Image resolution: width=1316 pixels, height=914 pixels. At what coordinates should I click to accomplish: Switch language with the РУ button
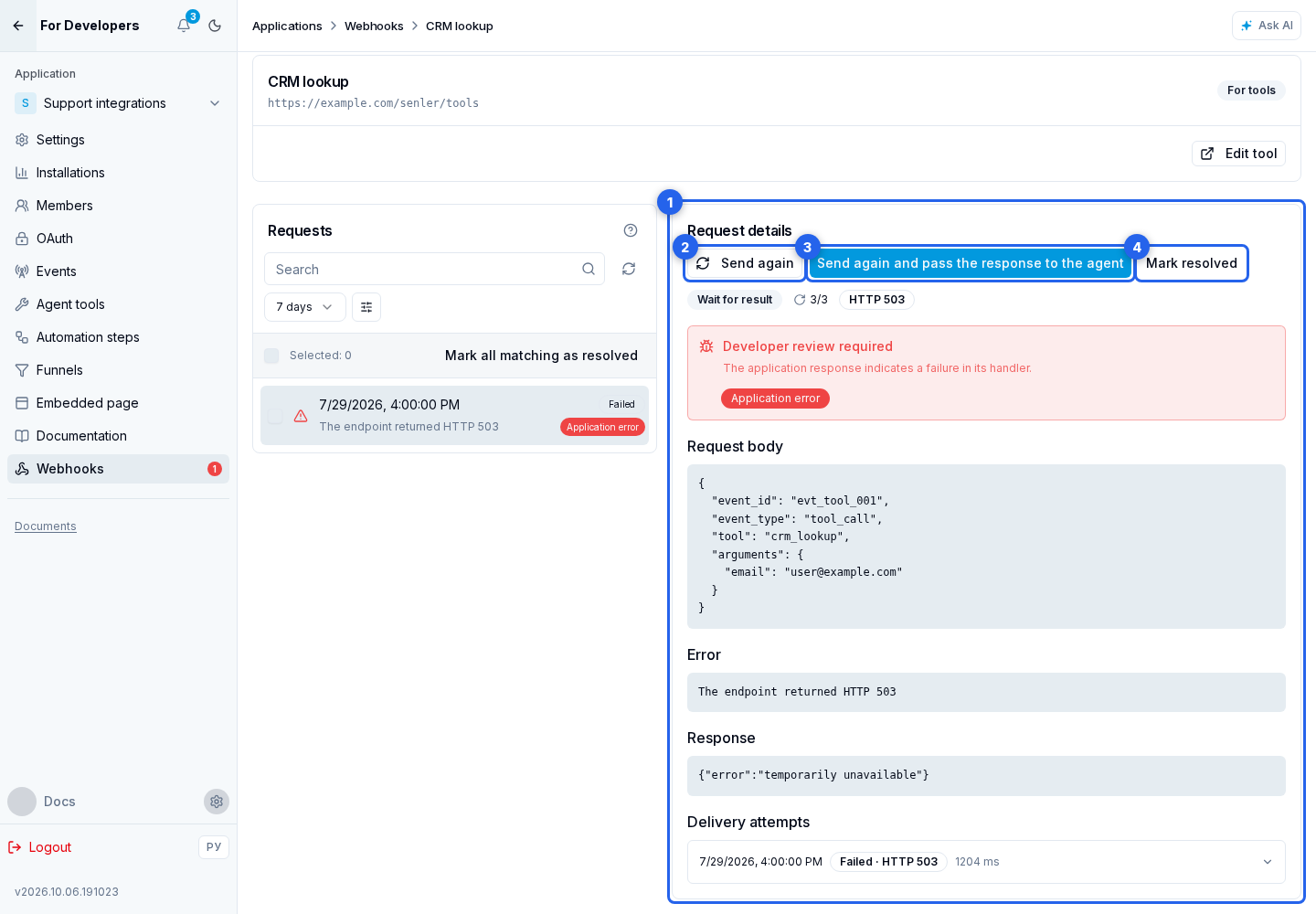pos(214,847)
